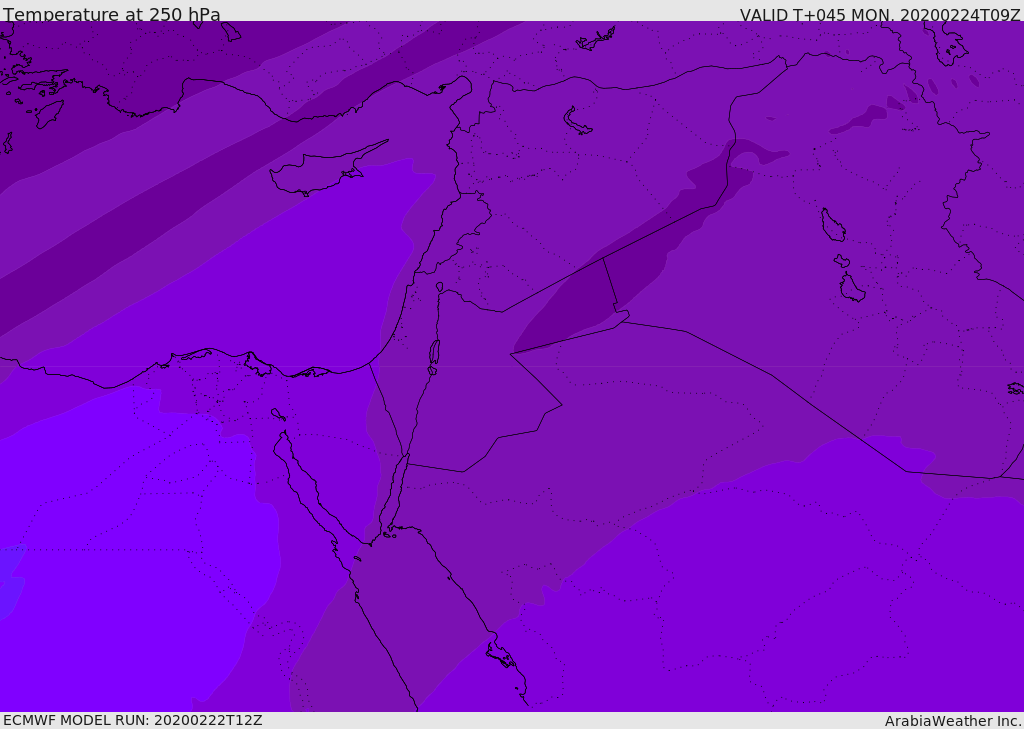
Task: Click Lake Assad in northern Syria
Action: tap(578, 121)
